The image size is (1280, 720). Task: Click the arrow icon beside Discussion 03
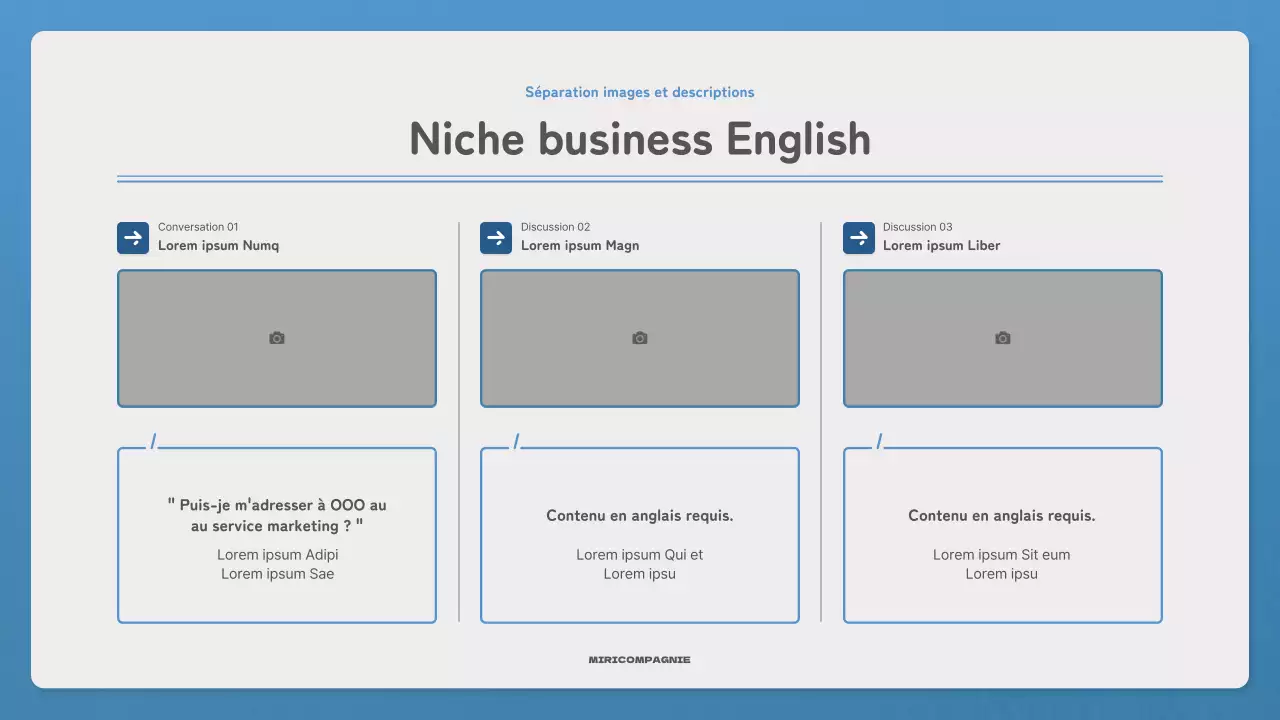(x=859, y=238)
